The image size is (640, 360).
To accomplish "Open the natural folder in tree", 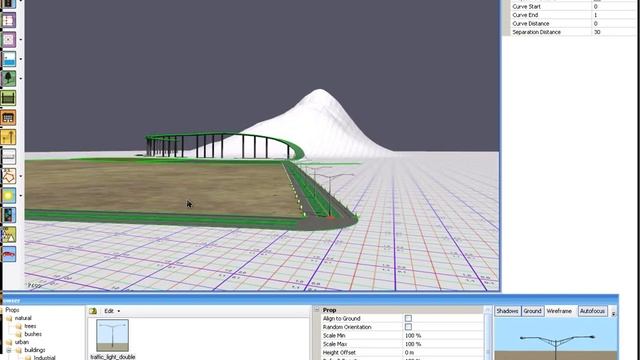I will [23, 318].
